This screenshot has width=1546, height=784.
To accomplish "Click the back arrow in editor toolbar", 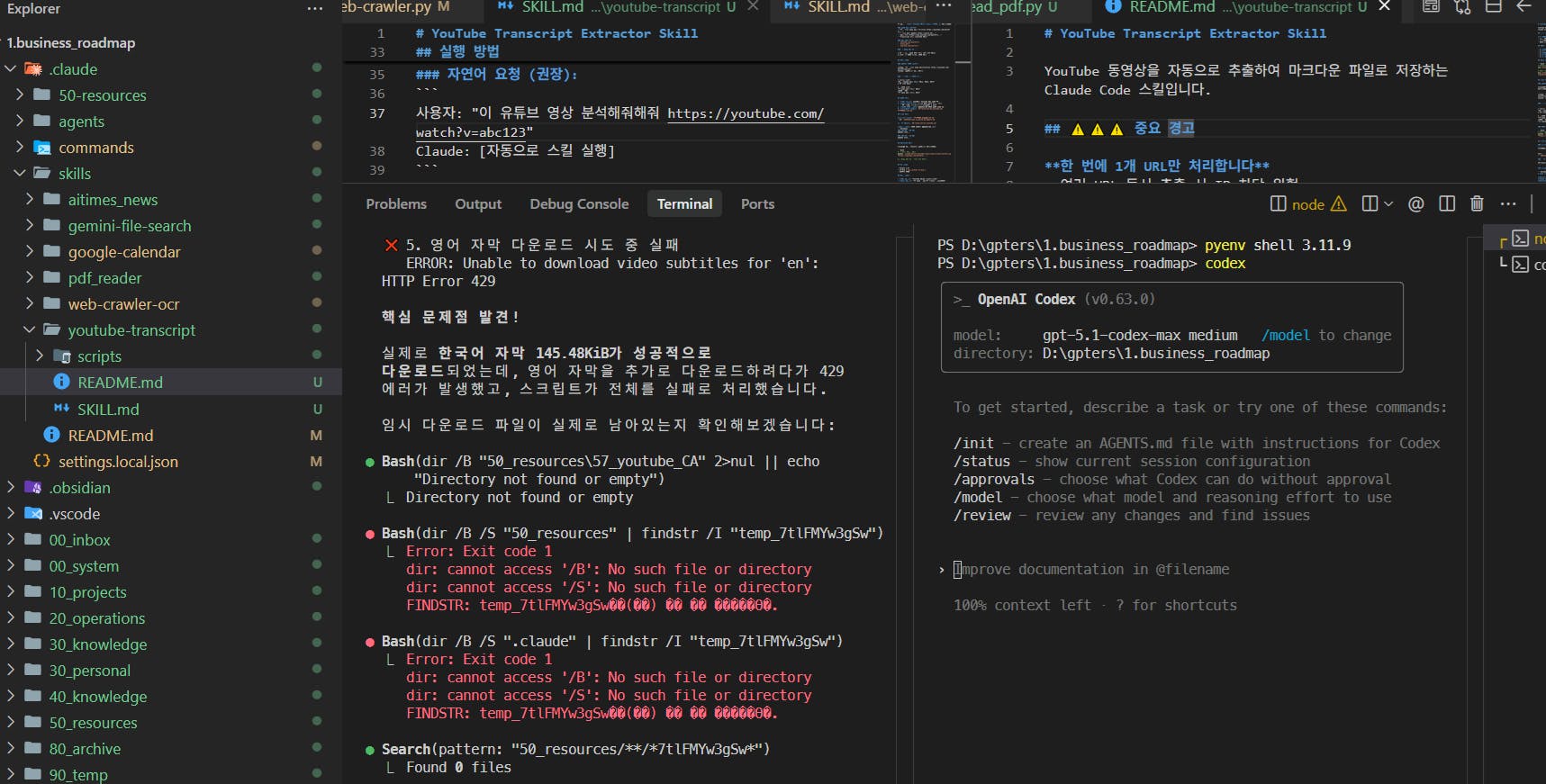I will click(1523, 6).
